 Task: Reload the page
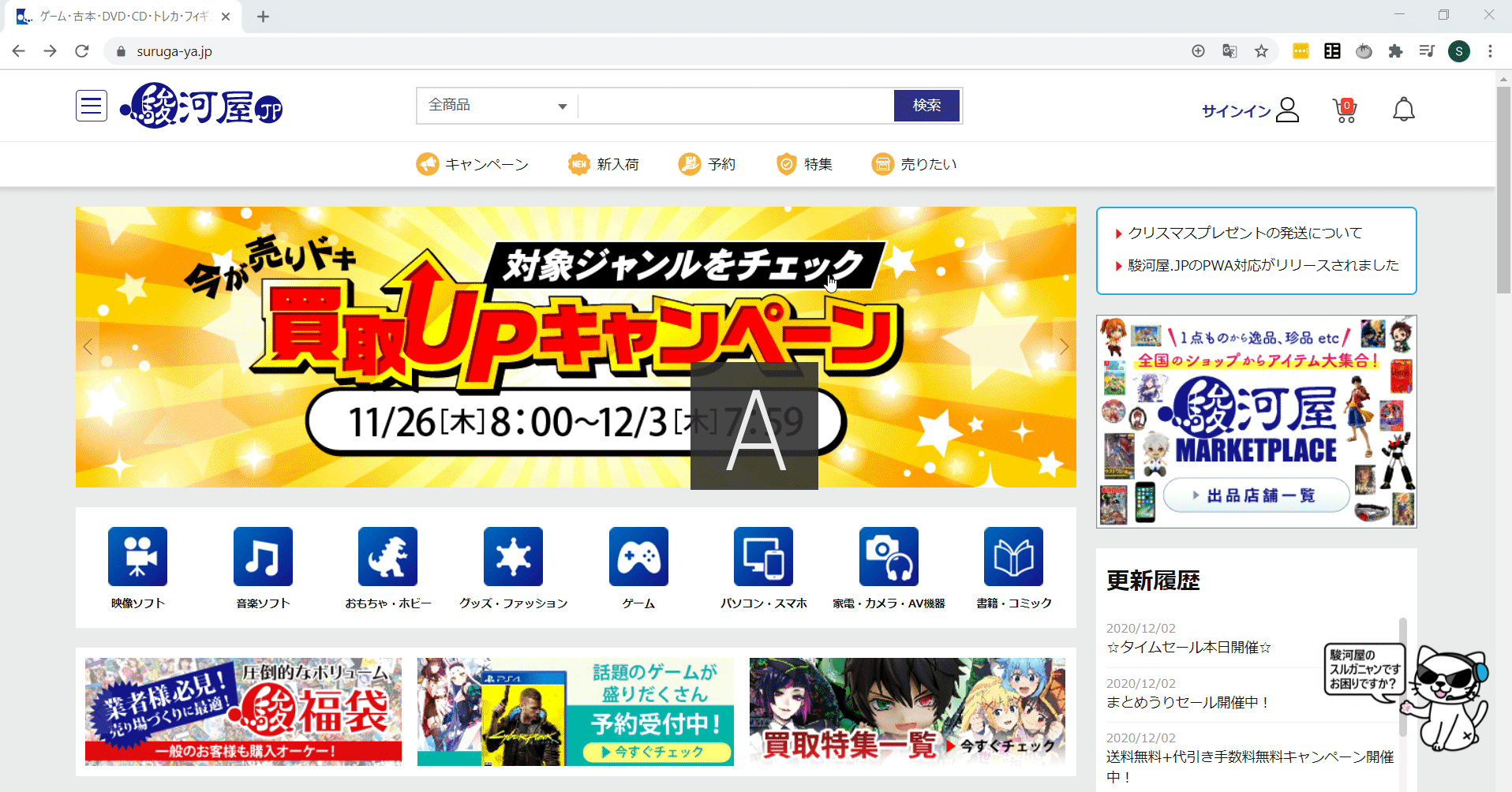point(82,51)
